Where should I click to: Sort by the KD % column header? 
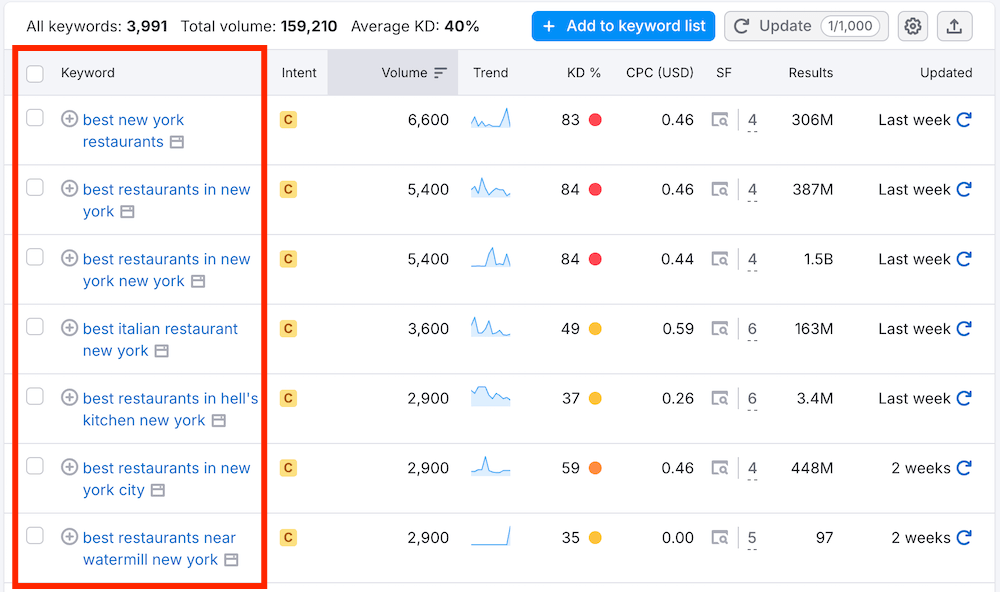click(x=581, y=73)
